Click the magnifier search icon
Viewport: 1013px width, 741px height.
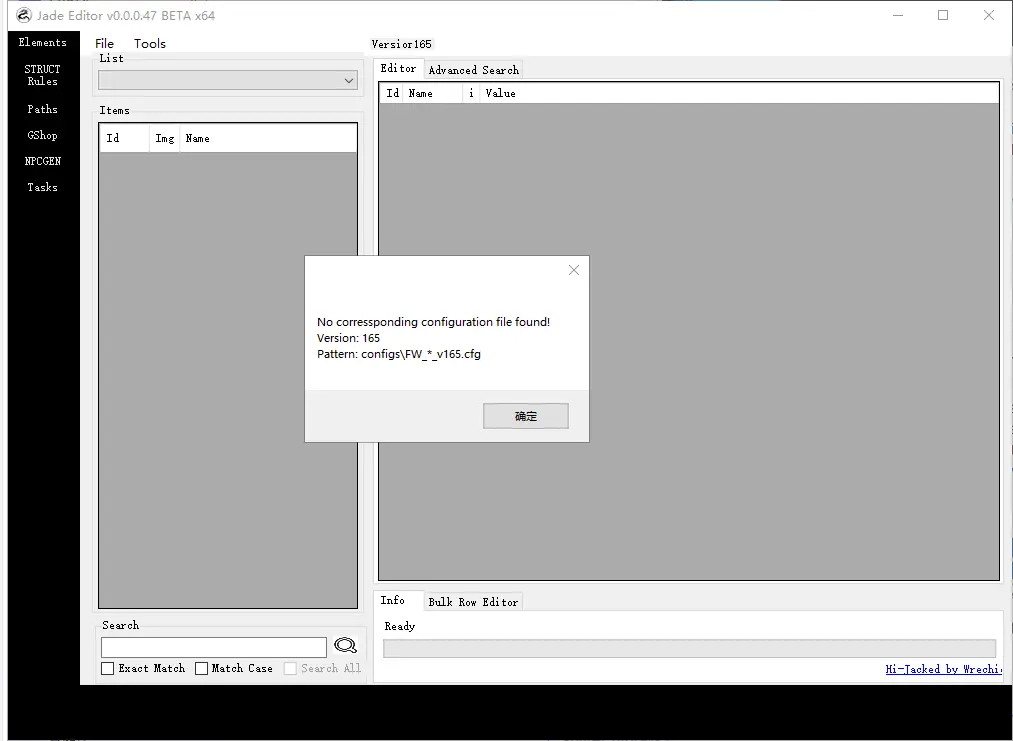pyautogui.click(x=346, y=645)
